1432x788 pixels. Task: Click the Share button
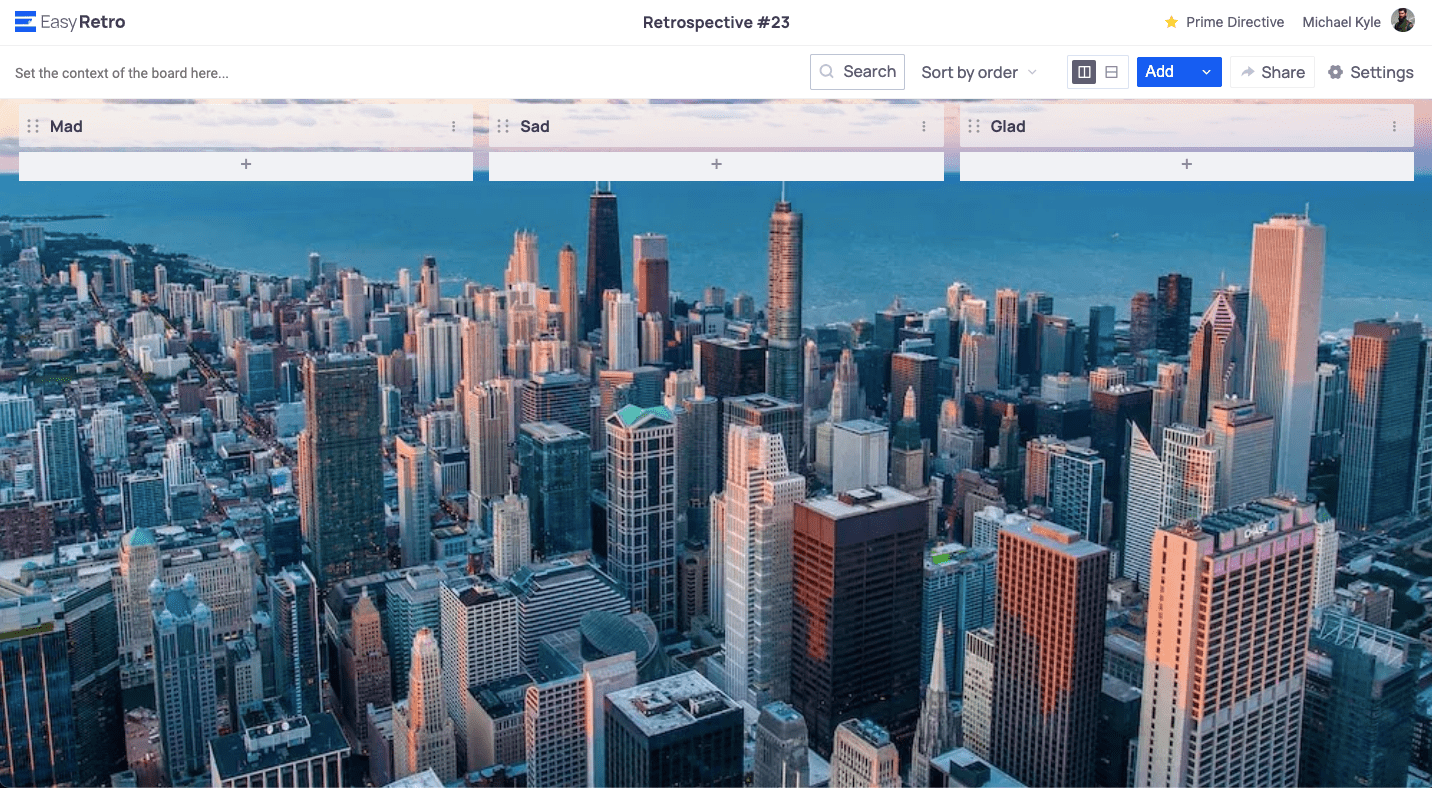tap(1272, 72)
